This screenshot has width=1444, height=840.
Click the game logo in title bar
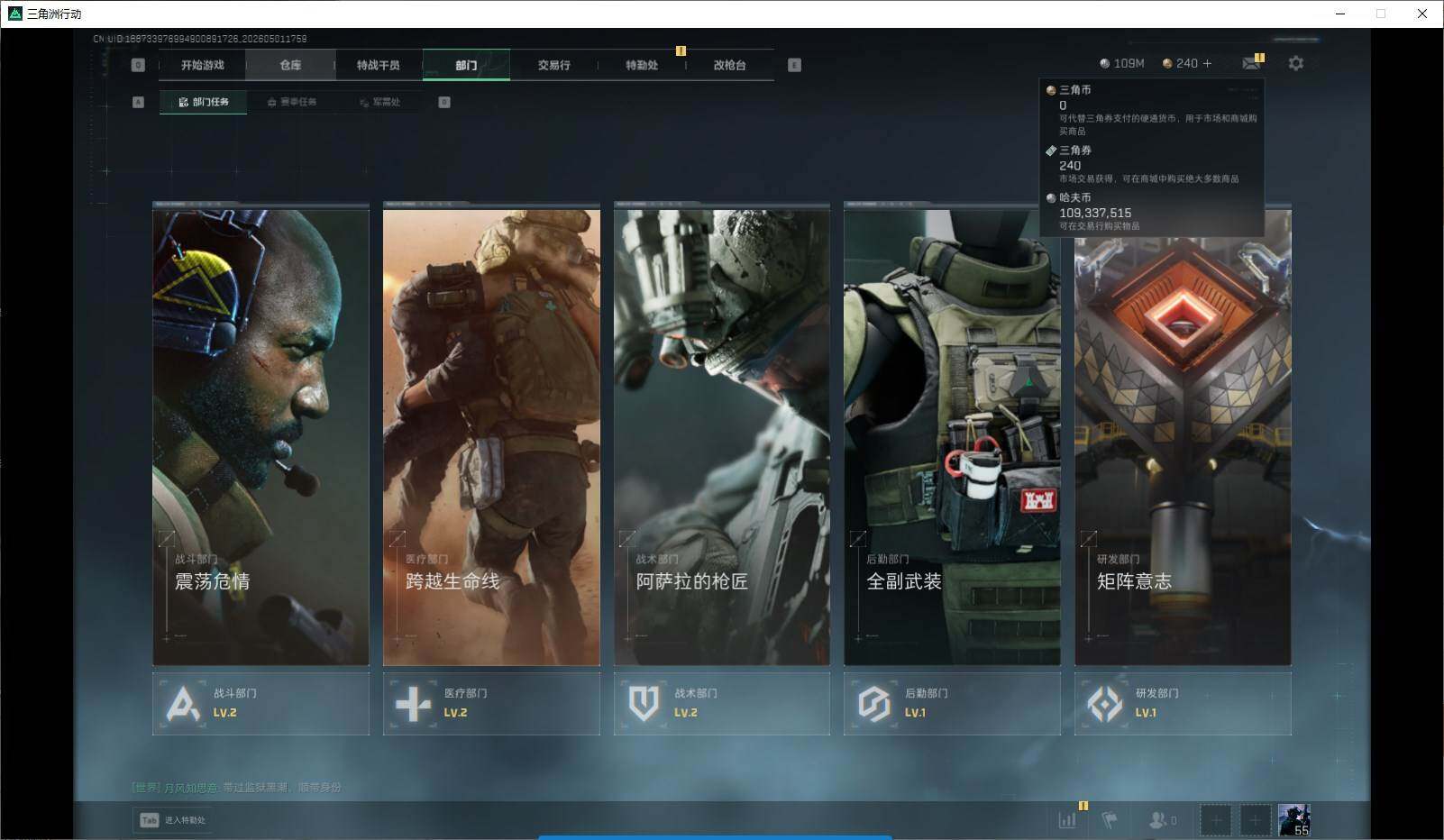click(x=14, y=14)
